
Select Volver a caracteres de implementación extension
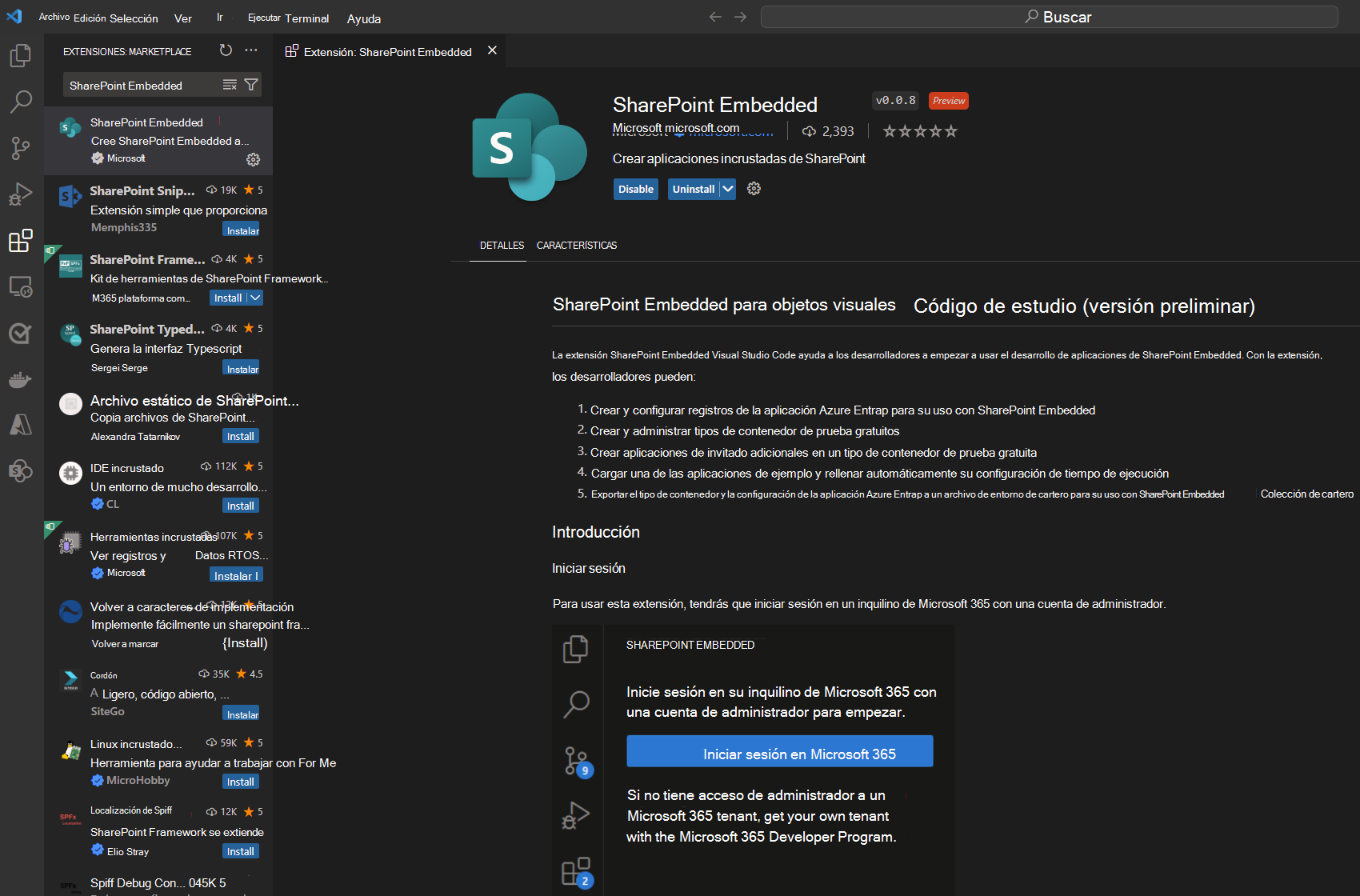pos(158,626)
